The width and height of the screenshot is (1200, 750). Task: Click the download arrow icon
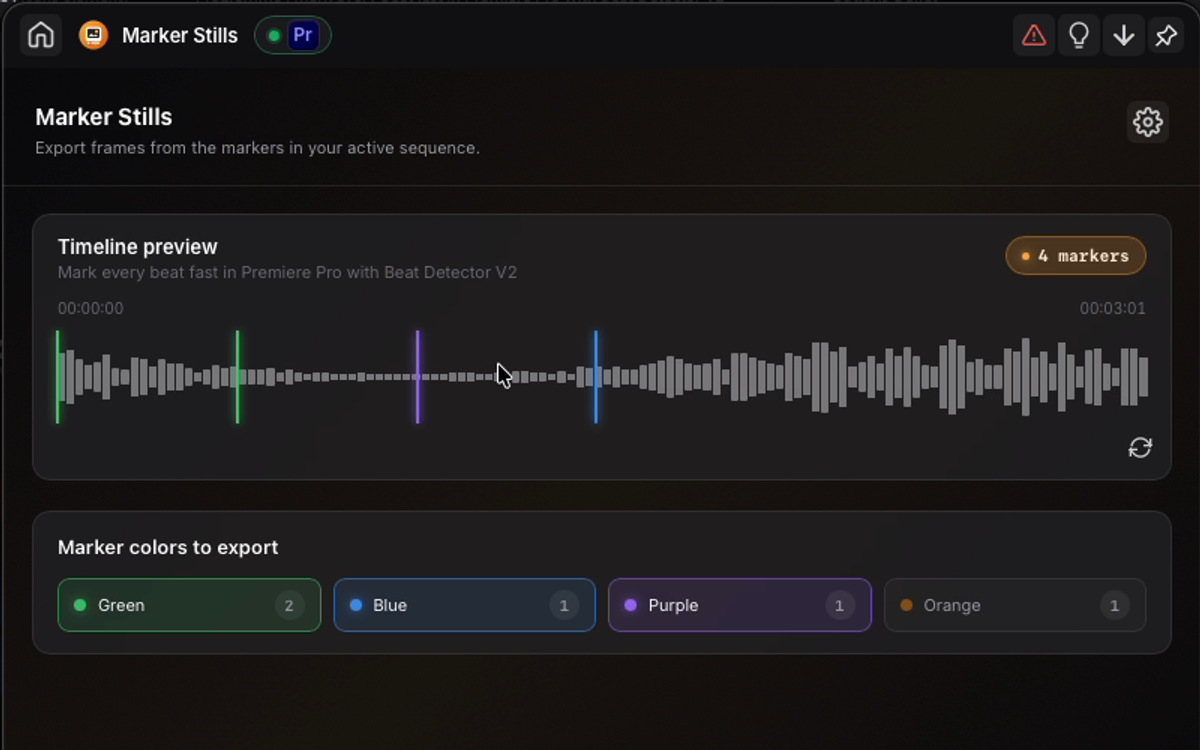click(1124, 35)
